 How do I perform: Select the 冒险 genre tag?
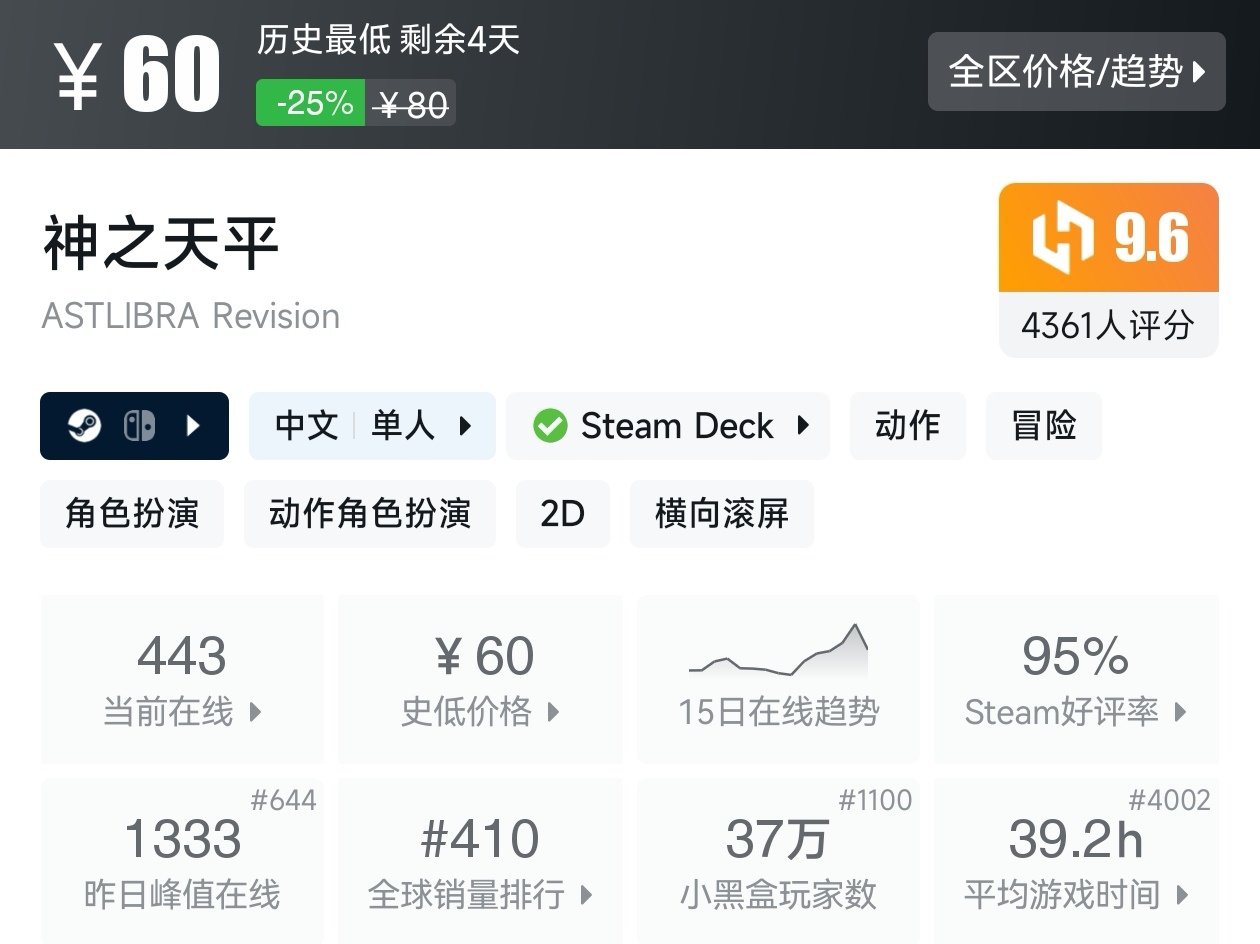[1044, 426]
